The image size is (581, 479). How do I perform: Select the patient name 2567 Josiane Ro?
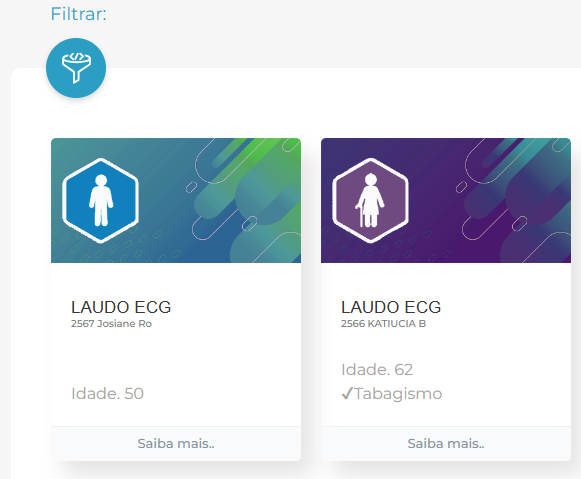click(x=112, y=324)
